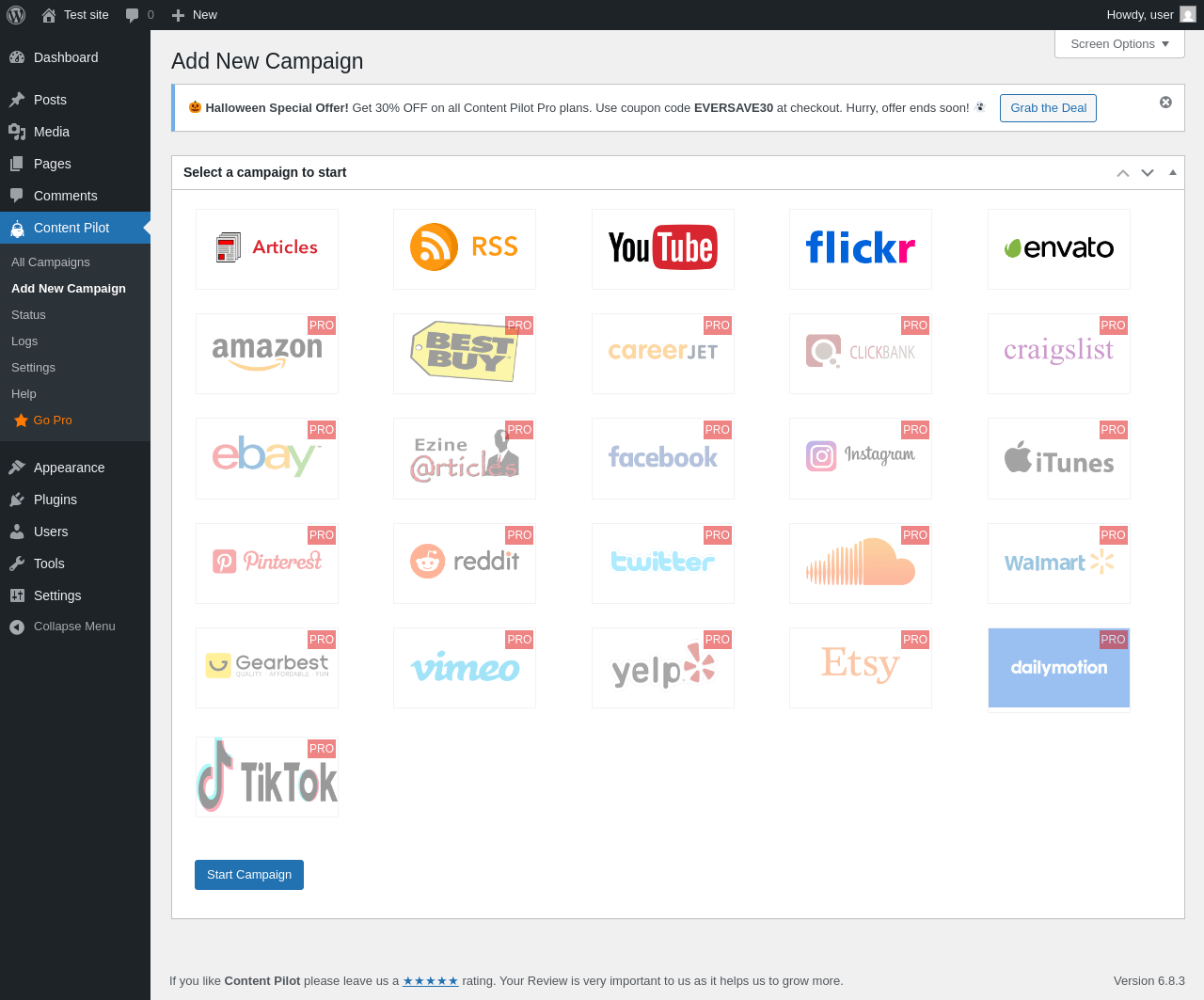The image size is (1204, 1000).
Task: Click the Twitter PRO campaign logo
Action: coord(663,563)
